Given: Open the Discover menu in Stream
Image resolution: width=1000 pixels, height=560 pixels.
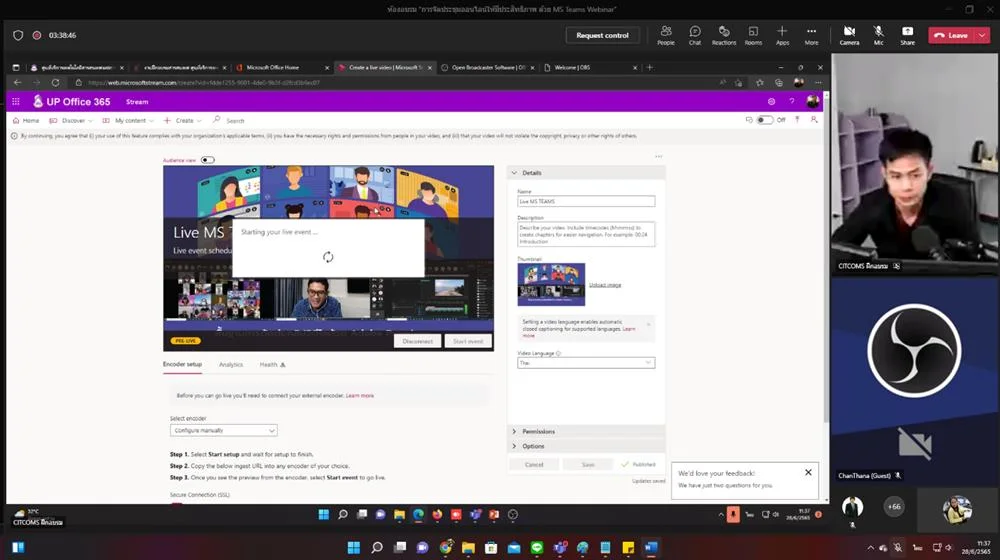Looking at the screenshot, I should [71, 121].
